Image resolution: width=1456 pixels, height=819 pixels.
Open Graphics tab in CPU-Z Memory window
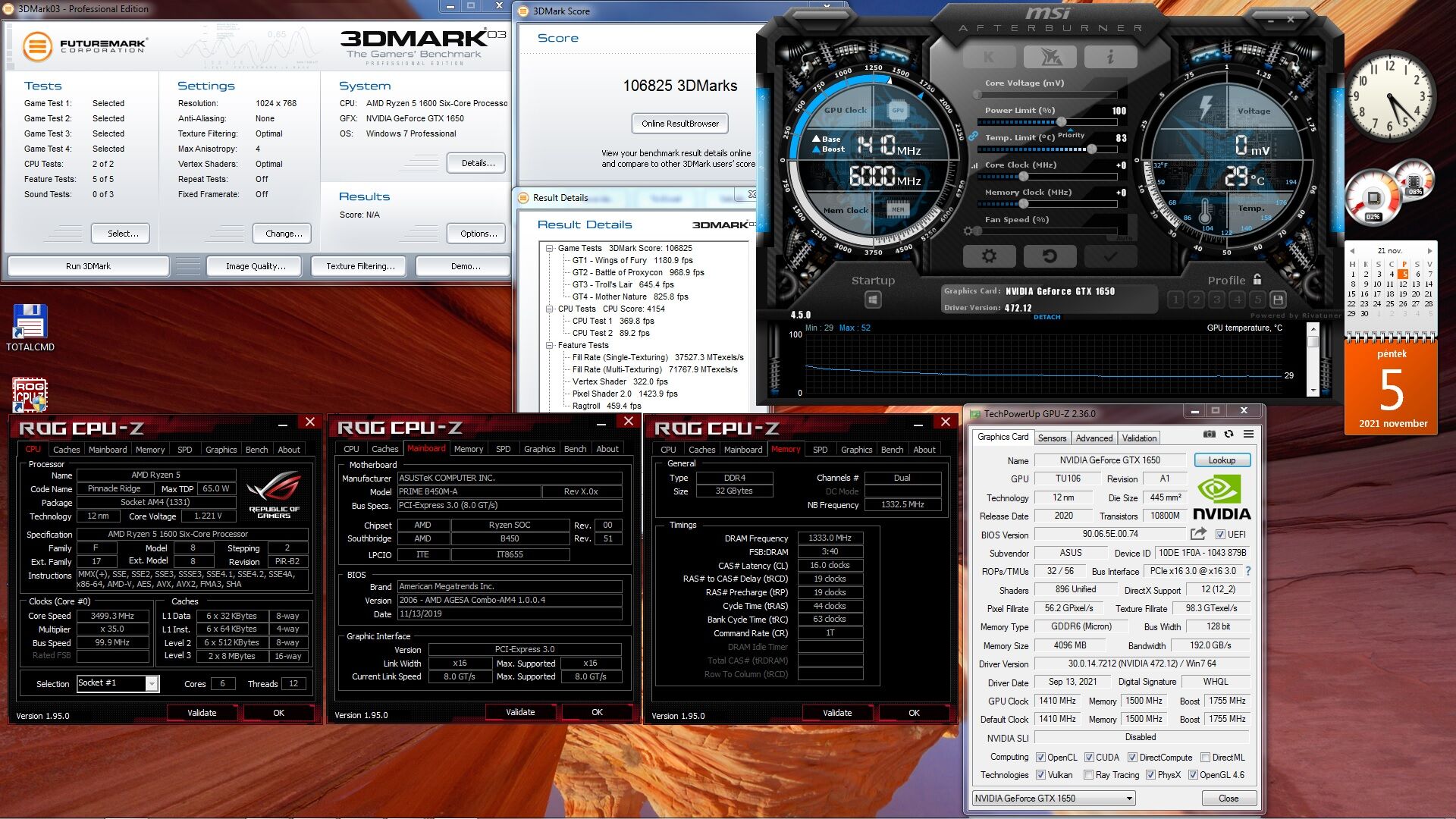(856, 450)
